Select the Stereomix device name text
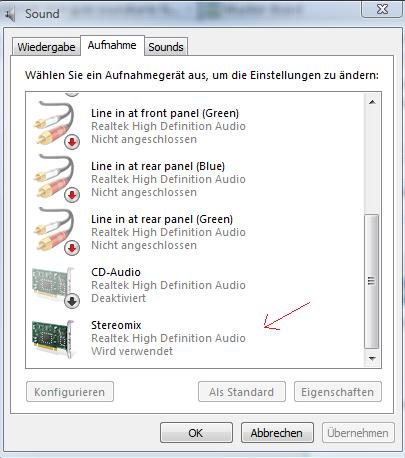Viewport: 405px width, 458px height. coord(116,325)
